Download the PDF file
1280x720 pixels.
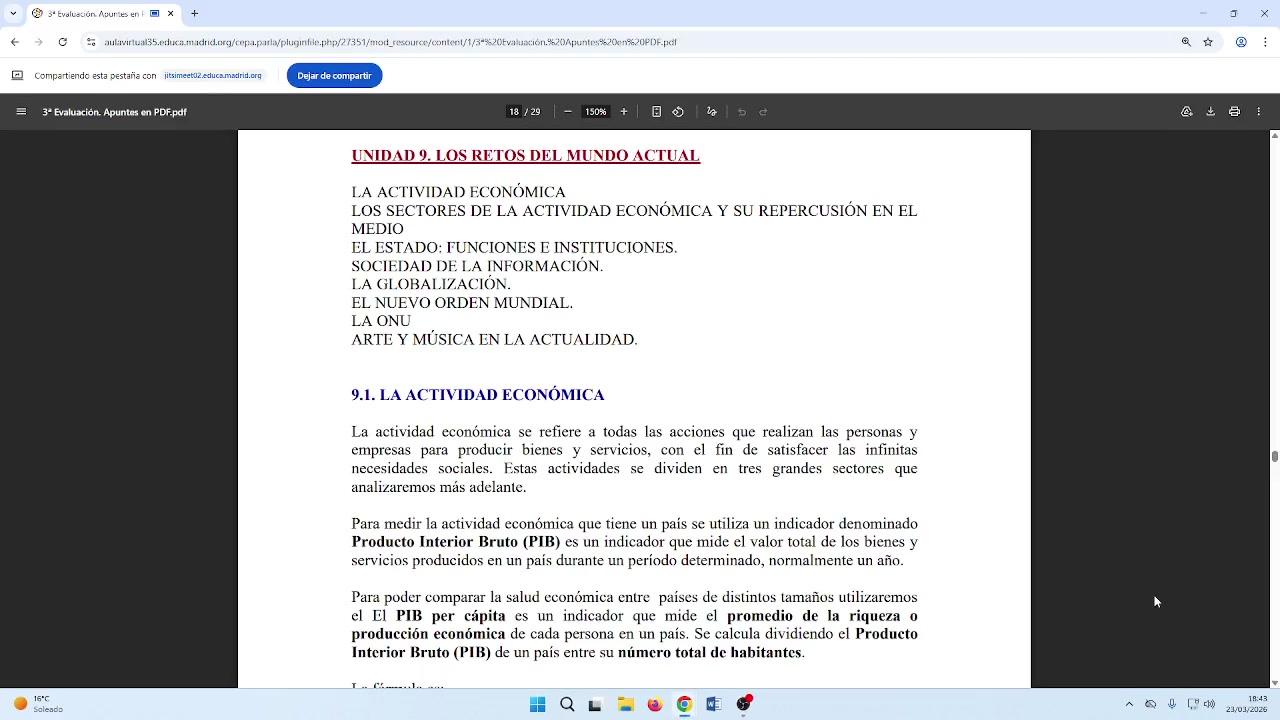pyautogui.click(x=1210, y=112)
